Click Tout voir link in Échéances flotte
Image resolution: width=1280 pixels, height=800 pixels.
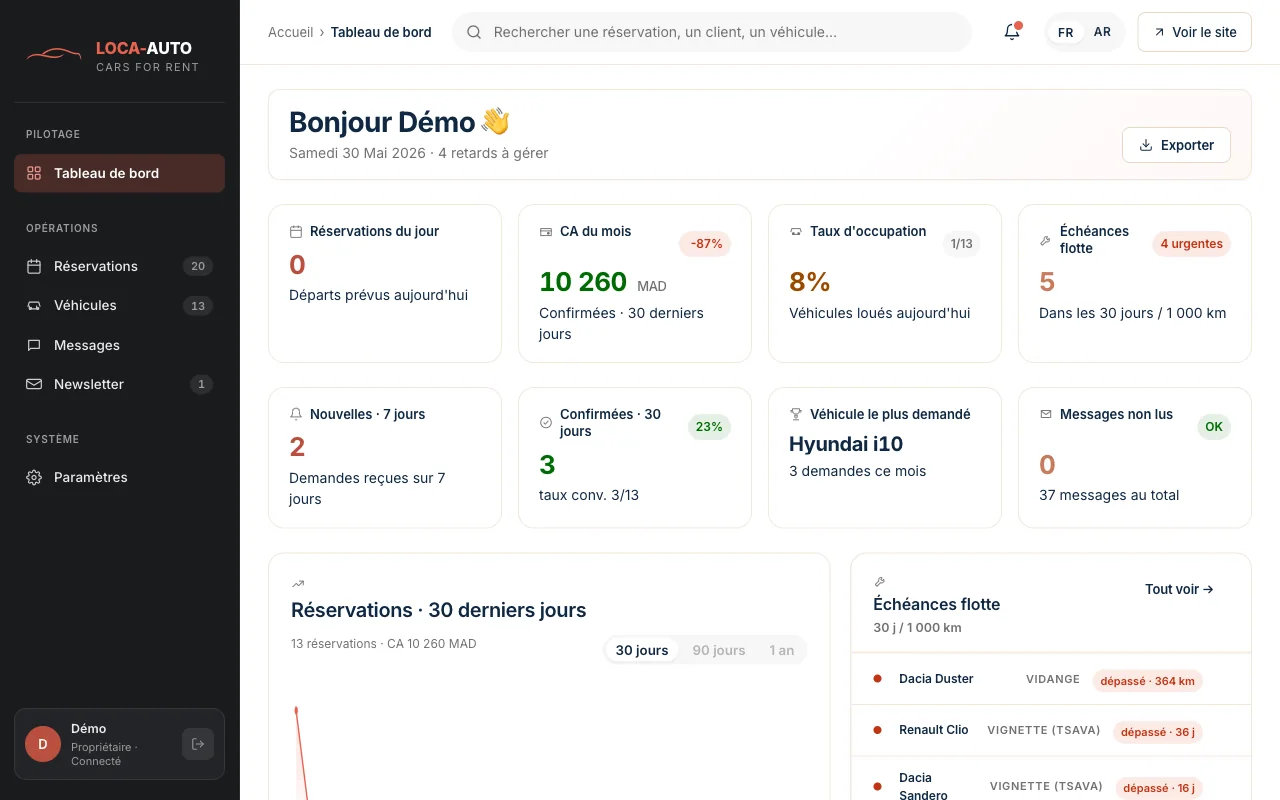1179,589
